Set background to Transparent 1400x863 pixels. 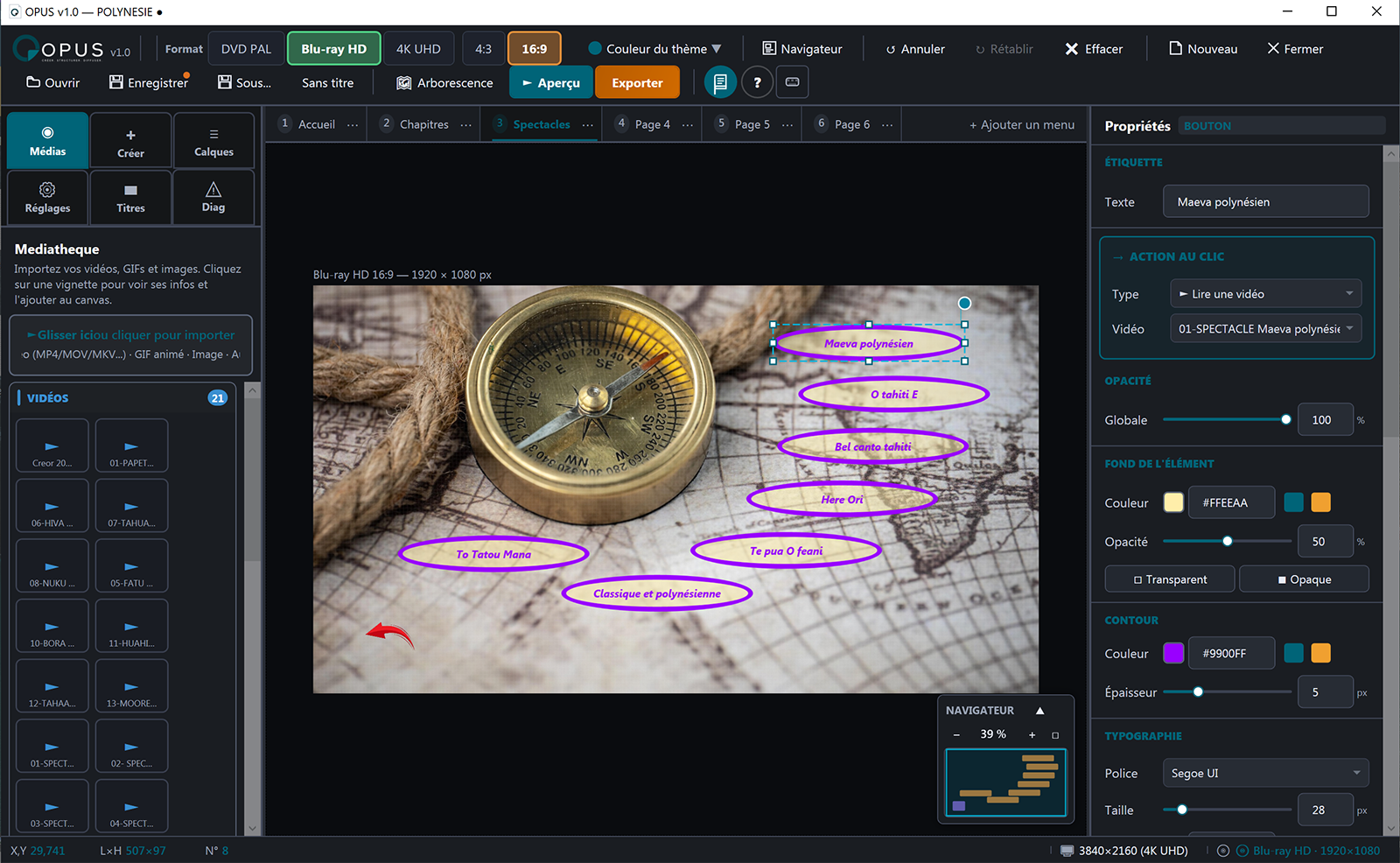(1170, 579)
